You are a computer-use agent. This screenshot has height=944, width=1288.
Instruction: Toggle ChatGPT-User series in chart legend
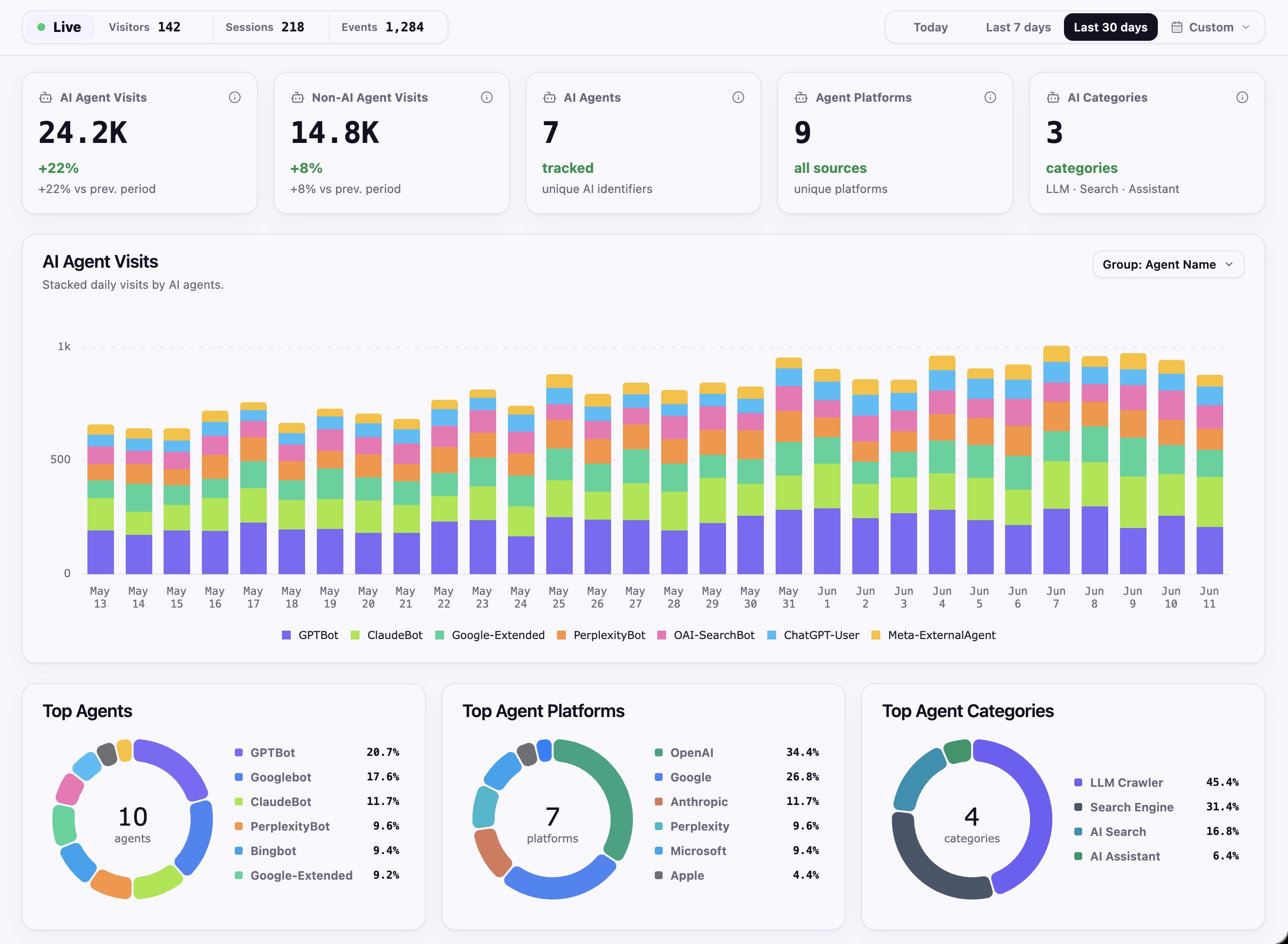[x=813, y=635]
